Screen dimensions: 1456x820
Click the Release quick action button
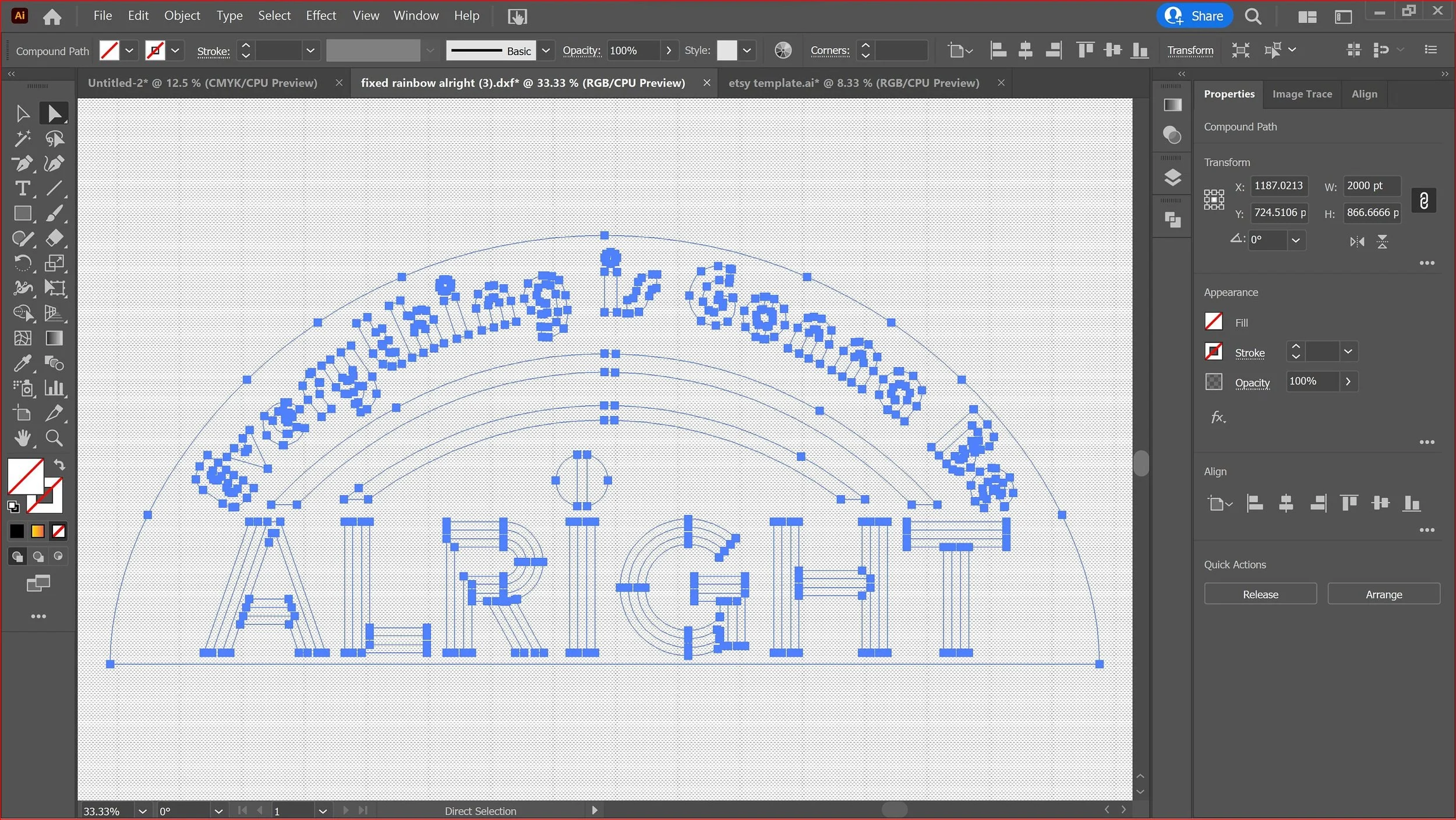(x=1260, y=594)
